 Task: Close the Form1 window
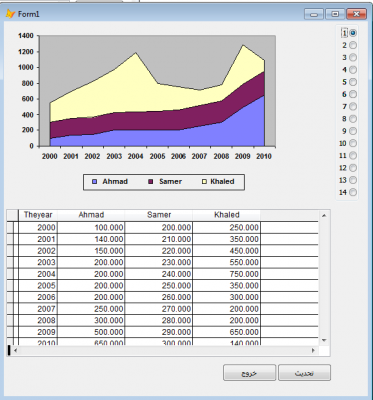(356, 14)
